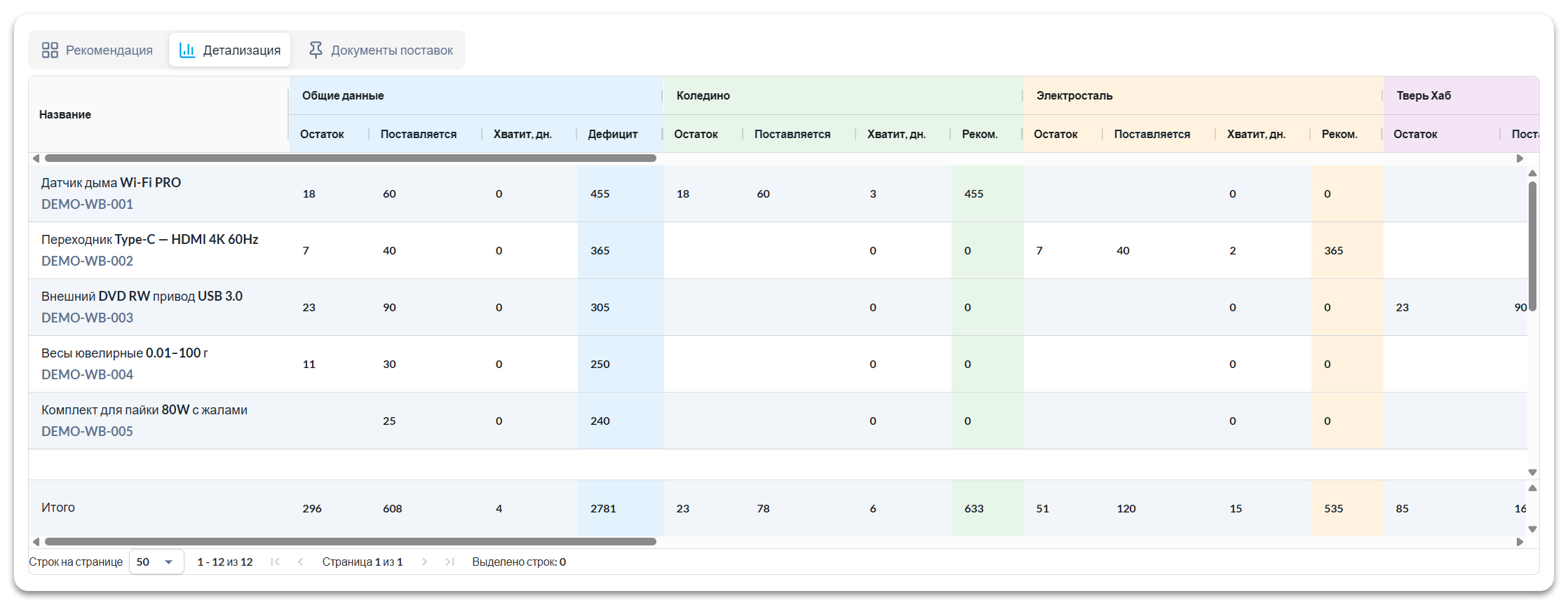Open DEMO-WB-001 product link

click(87, 204)
